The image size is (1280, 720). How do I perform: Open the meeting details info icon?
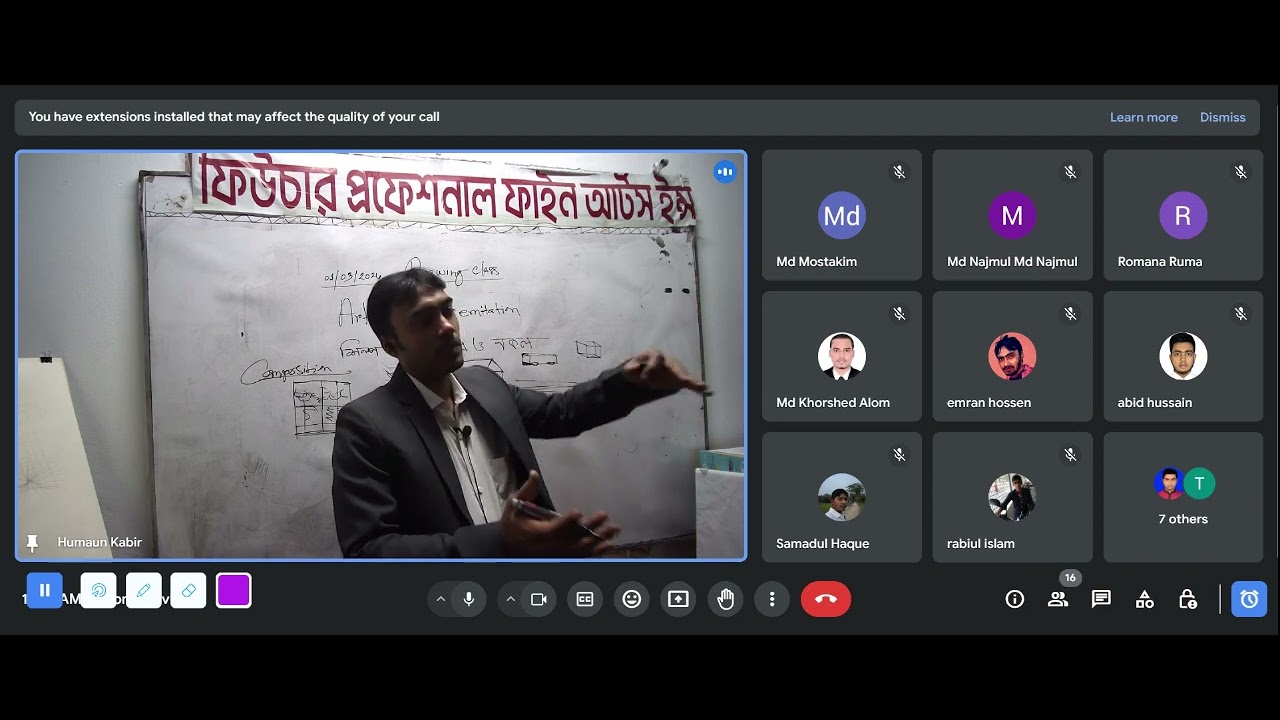point(1015,599)
